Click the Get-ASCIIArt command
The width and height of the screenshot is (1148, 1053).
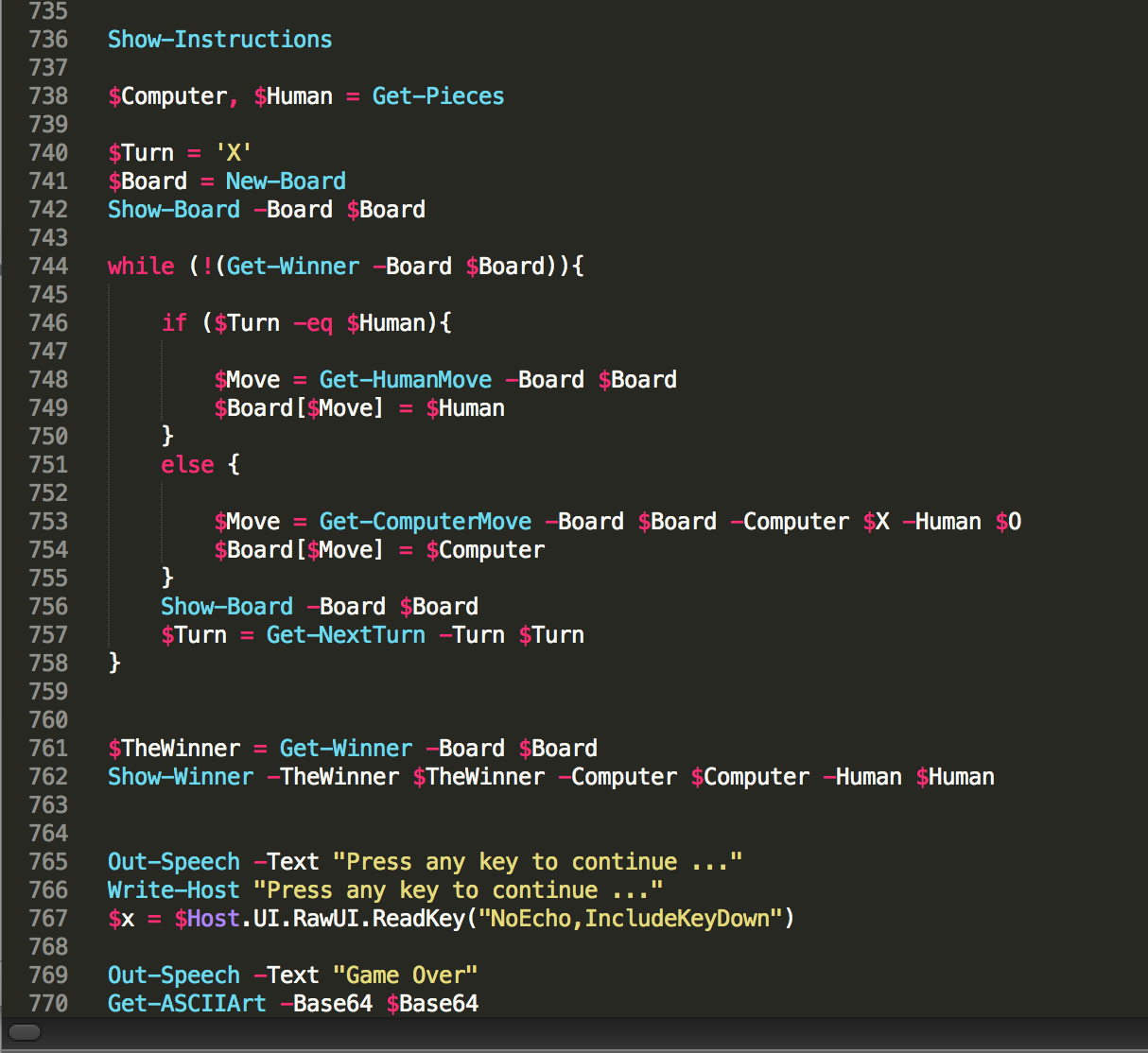click(x=187, y=1004)
